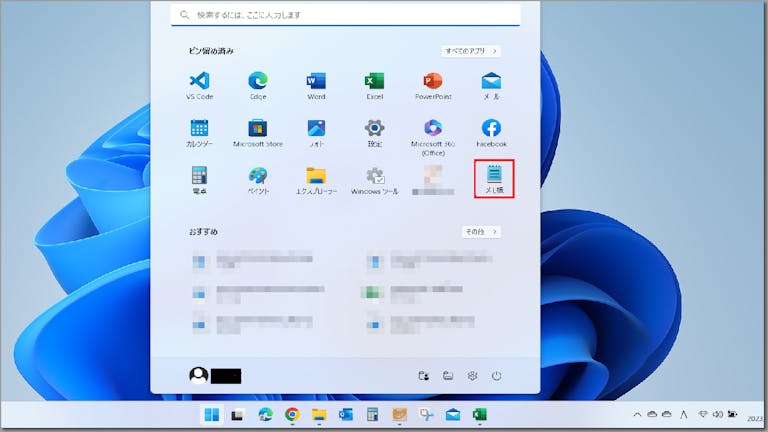The height and width of the screenshot is (432, 768).
Task: Open Task View on the taskbar
Action: [238, 415]
